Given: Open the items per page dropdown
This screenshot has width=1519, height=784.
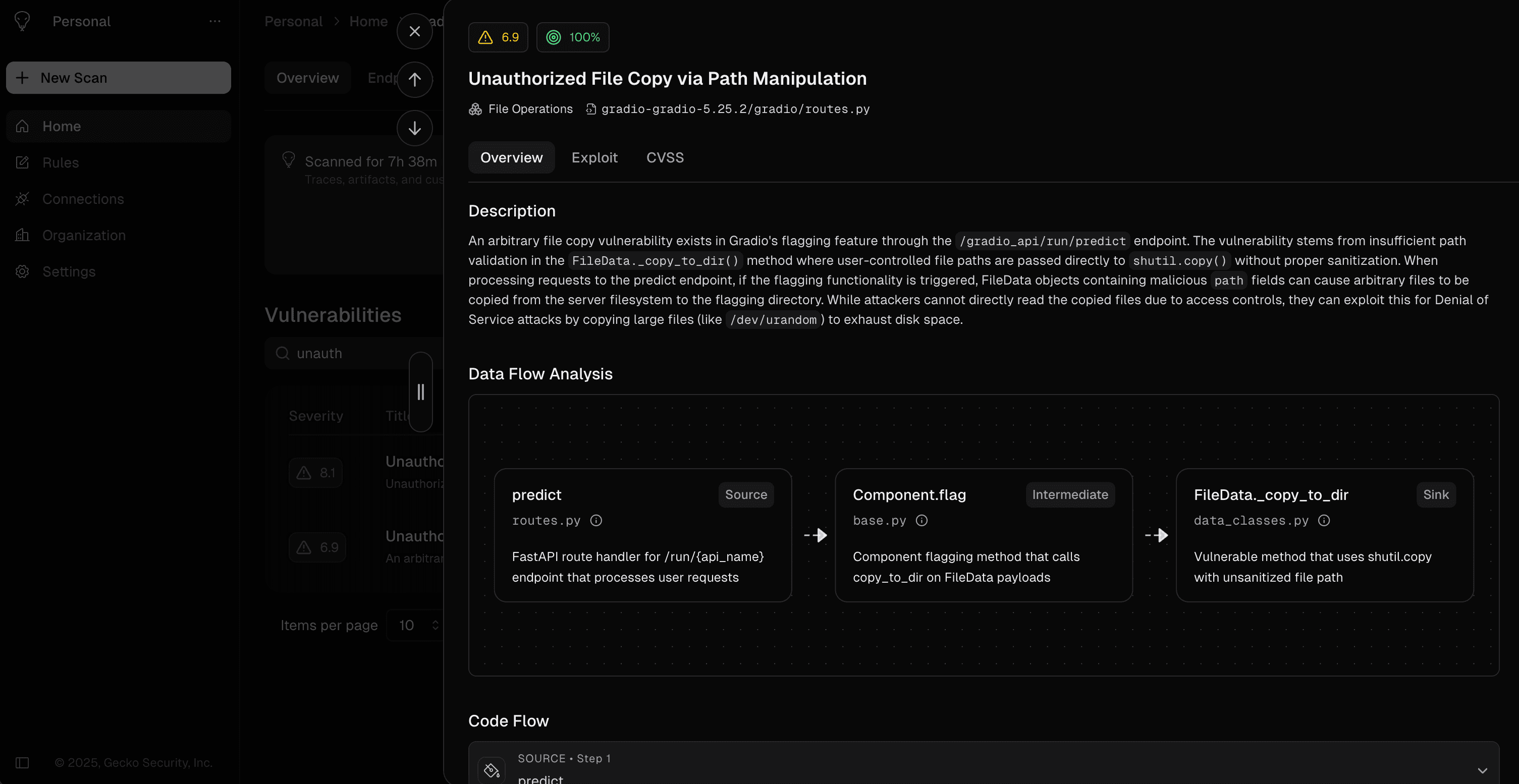Looking at the screenshot, I should coord(415,626).
